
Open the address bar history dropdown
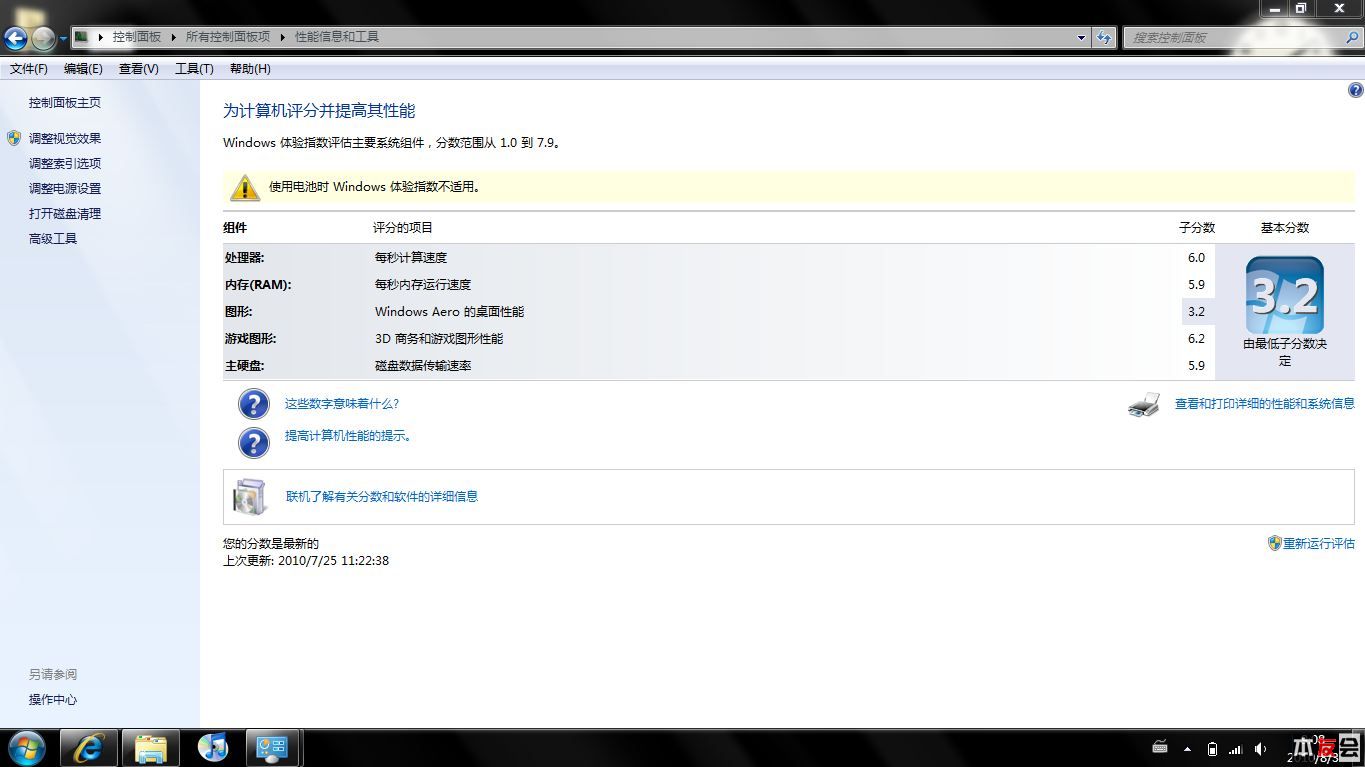[1081, 37]
